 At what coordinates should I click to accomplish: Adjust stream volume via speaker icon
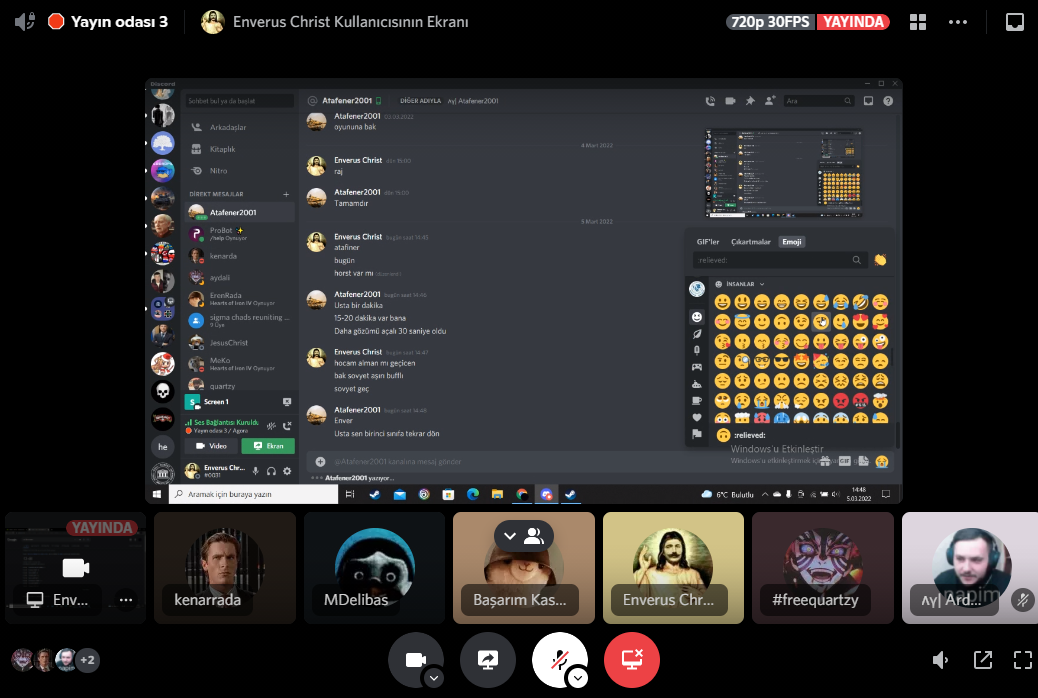click(940, 660)
